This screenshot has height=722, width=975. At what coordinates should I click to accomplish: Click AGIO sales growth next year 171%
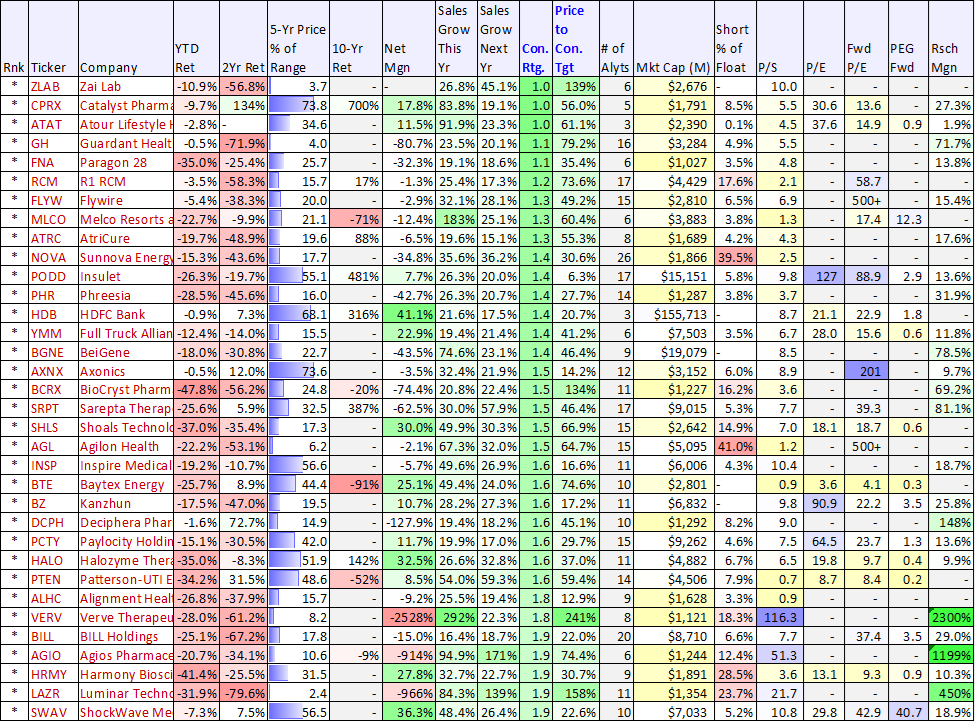(x=498, y=656)
